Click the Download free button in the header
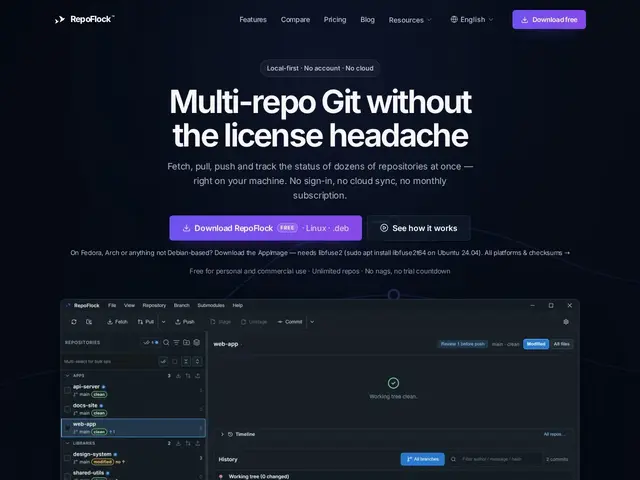 (x=549, y=19)
